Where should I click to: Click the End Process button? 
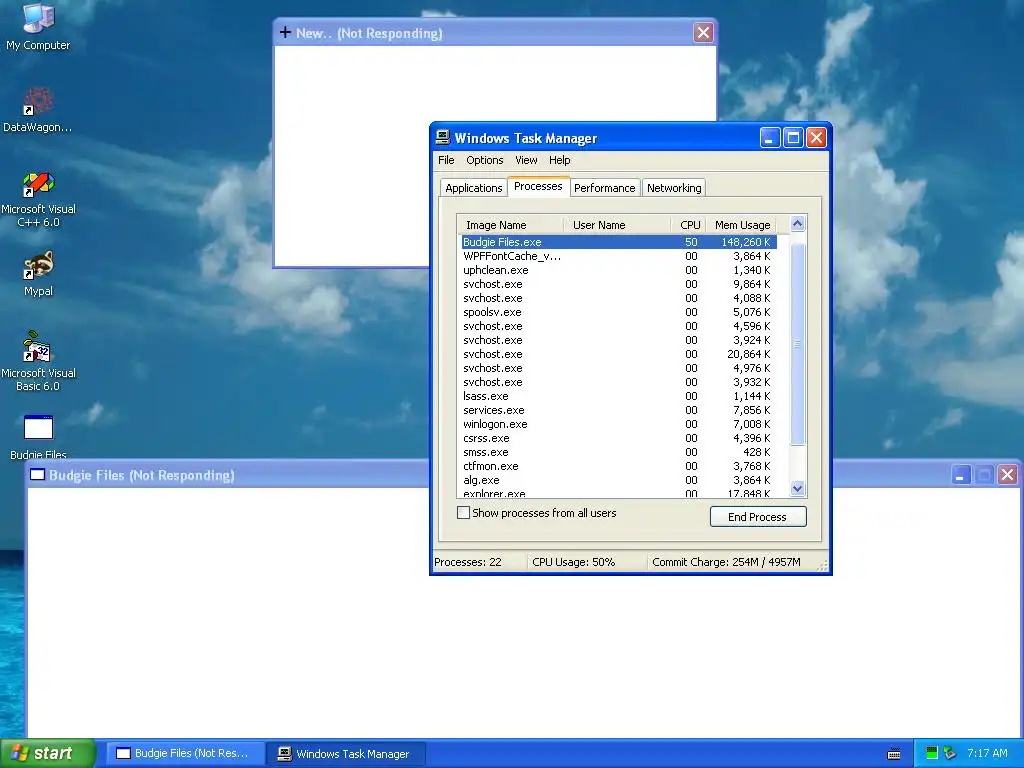click(x=758, y=517)
